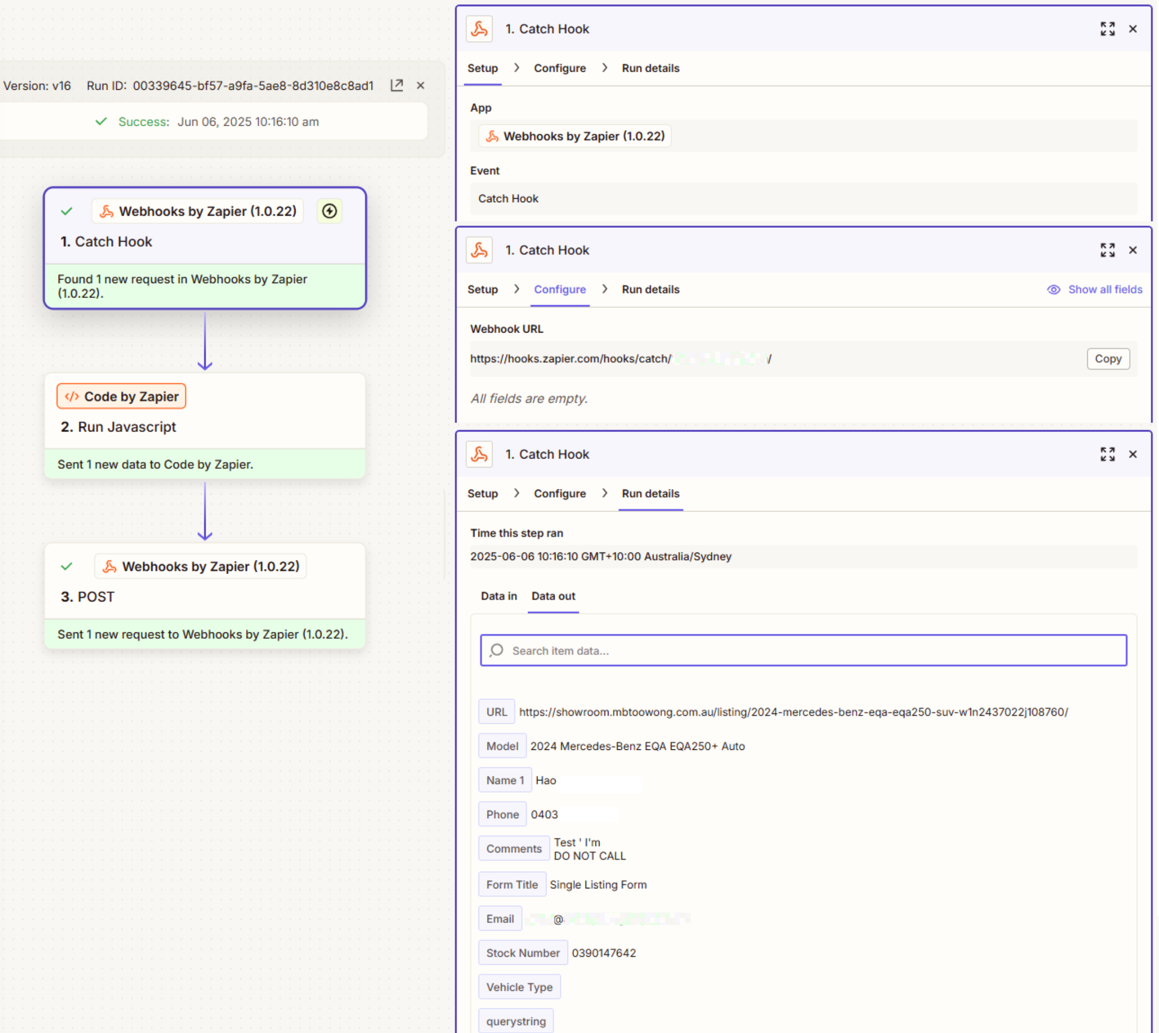The image size is (1159, 1033).
Task: Select the Data out tab
Action: coord(553,596)
